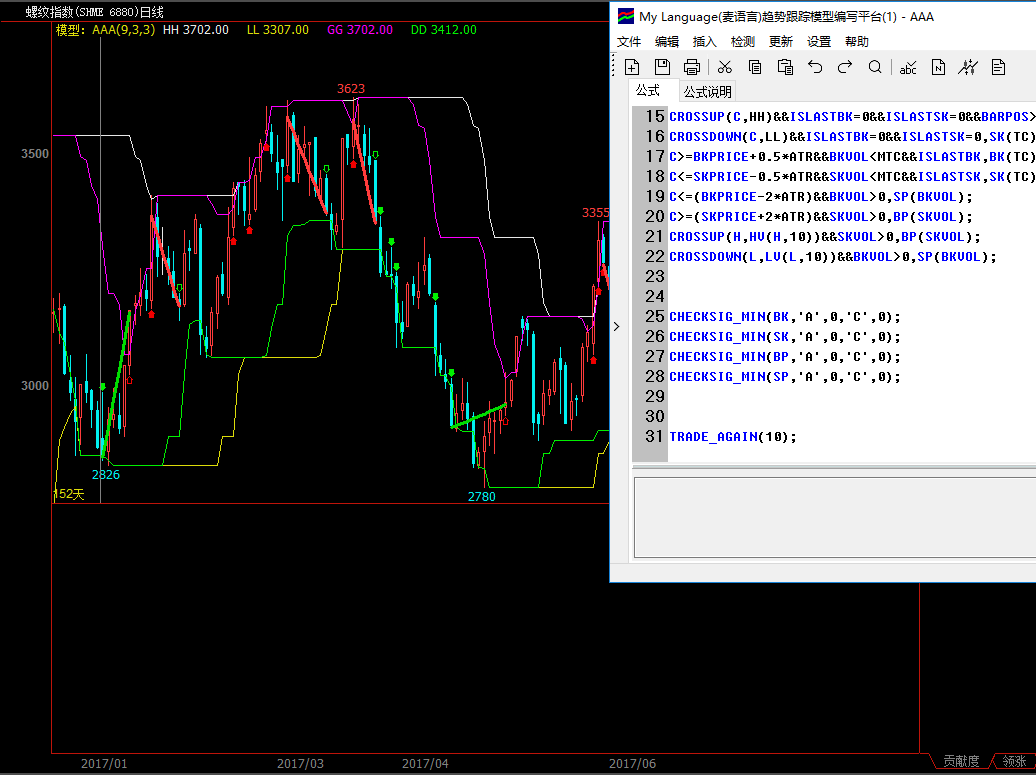Open the 插入 menu
Screen dimensions: 1036x775
pyautogui.click(x=705, y=42)
